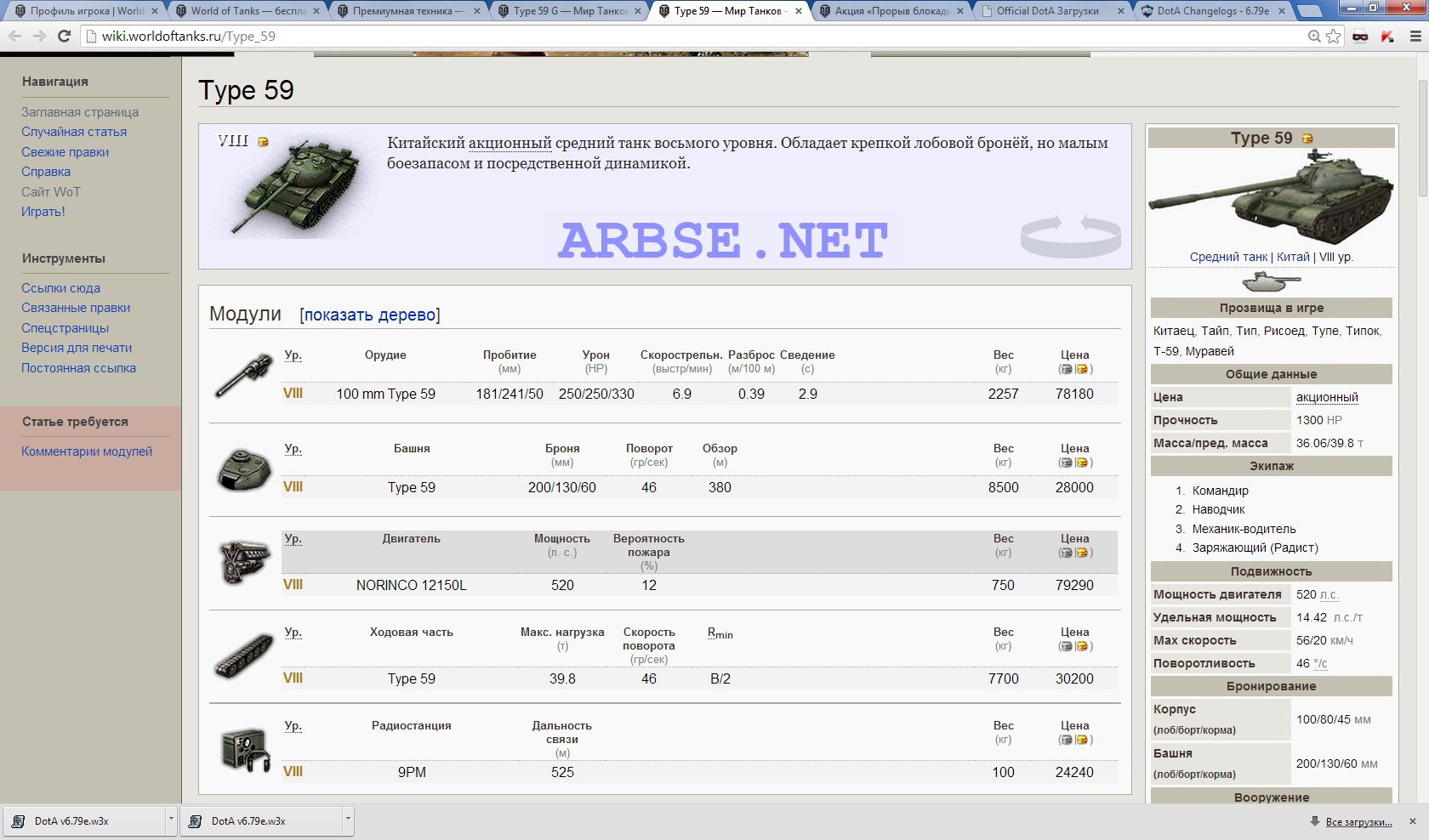Switch to World of Tanks tab
The image size is (1429, 840).
247,11
